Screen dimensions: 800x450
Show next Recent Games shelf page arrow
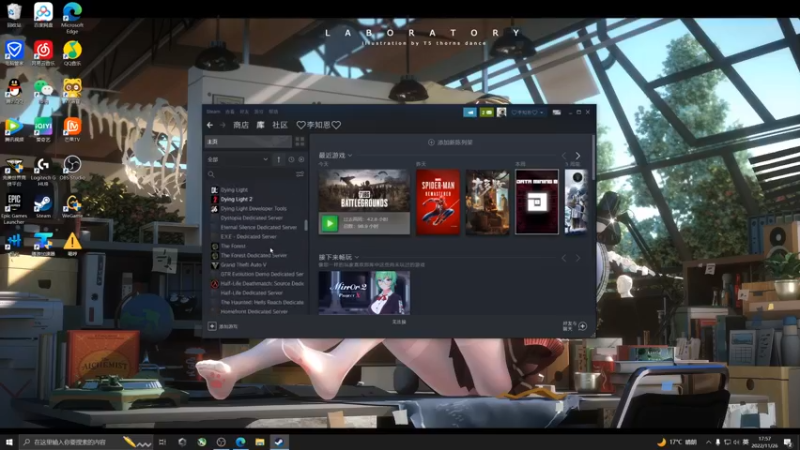pos(578,156)
